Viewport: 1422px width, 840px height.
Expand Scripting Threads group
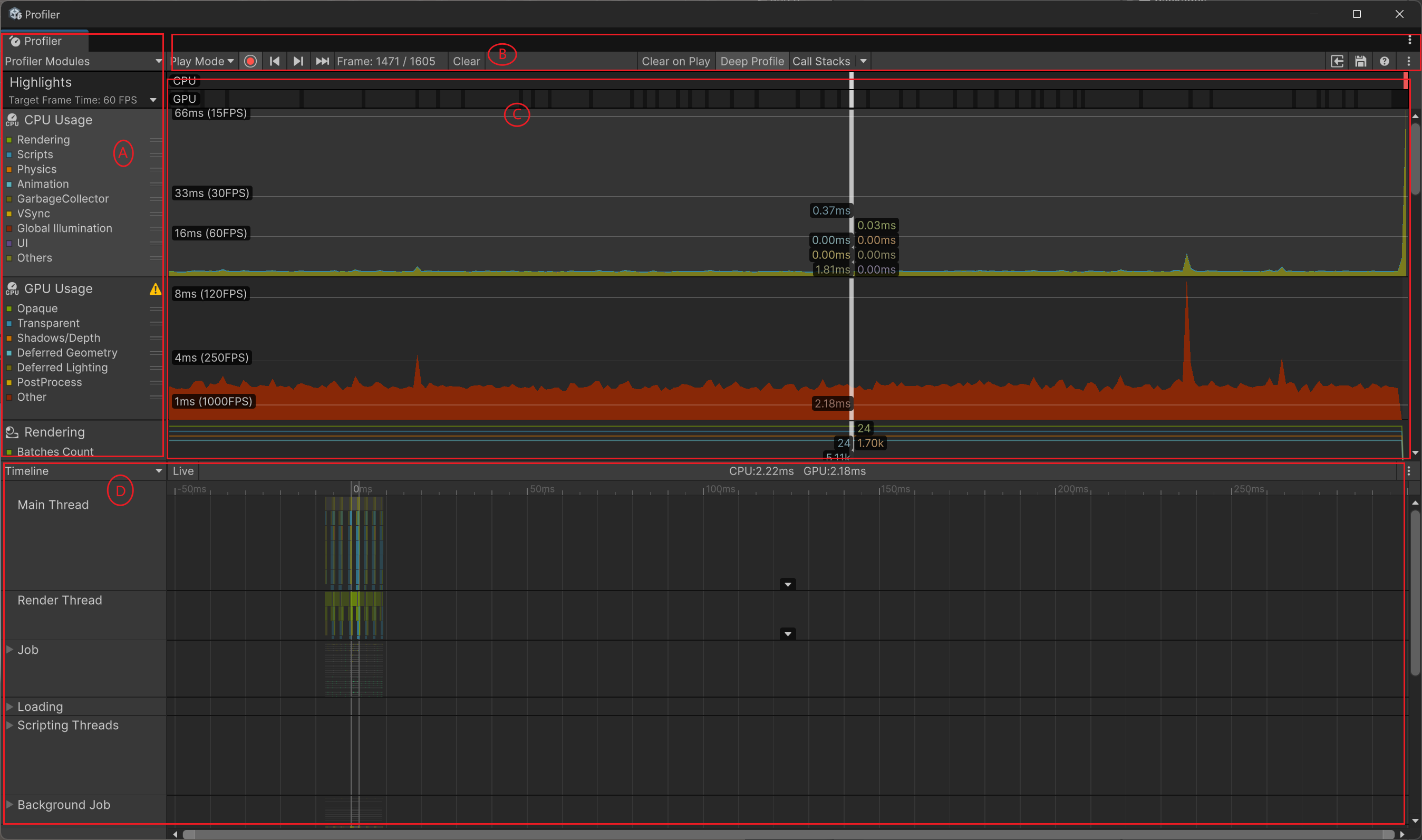coord(9,725)
